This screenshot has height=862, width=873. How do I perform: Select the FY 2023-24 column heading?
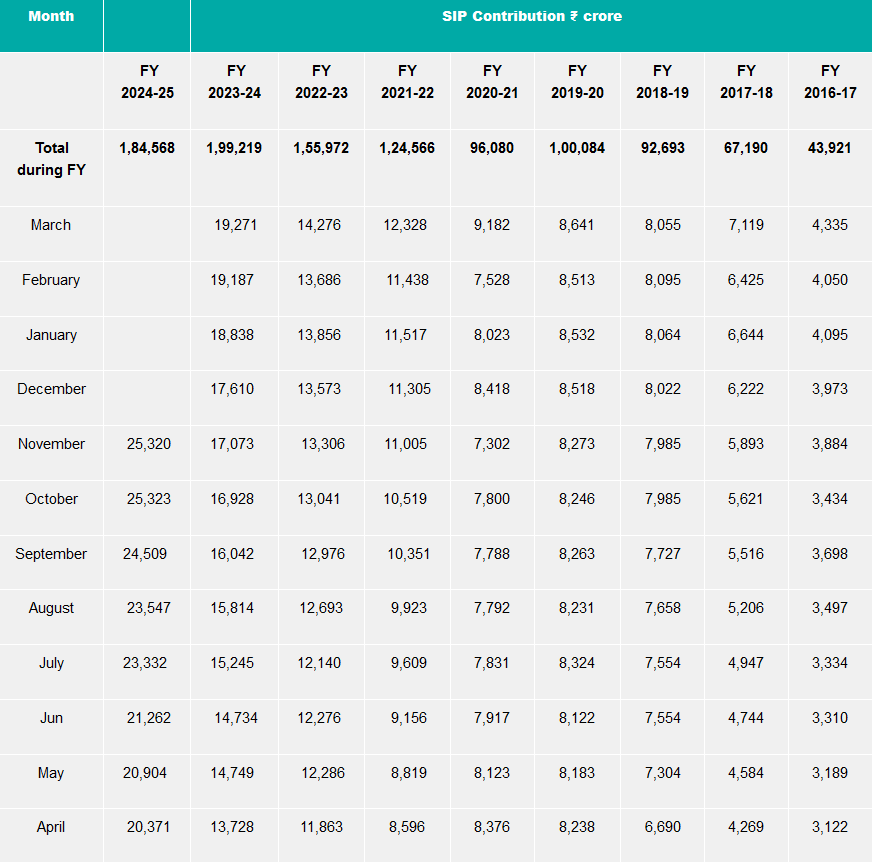234,81
